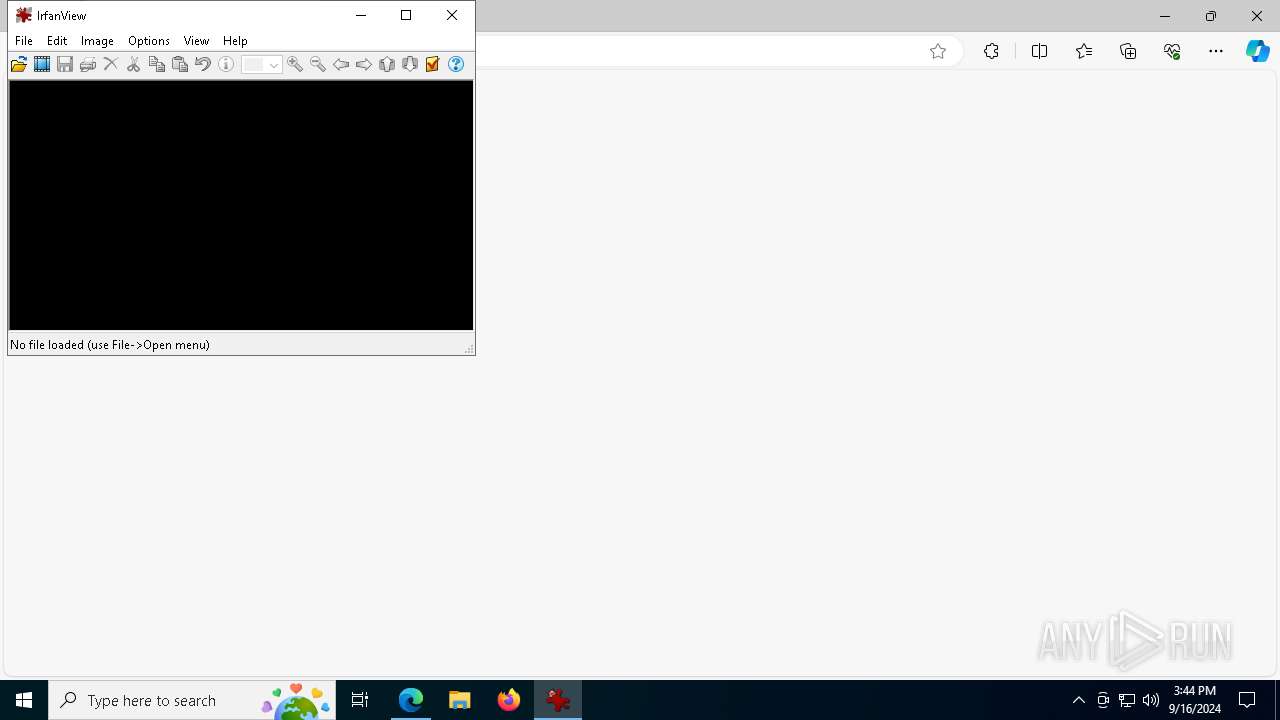
Task: Click the previous page up-arrow icon
Action: pyautogui.click(x=387, y=64)
